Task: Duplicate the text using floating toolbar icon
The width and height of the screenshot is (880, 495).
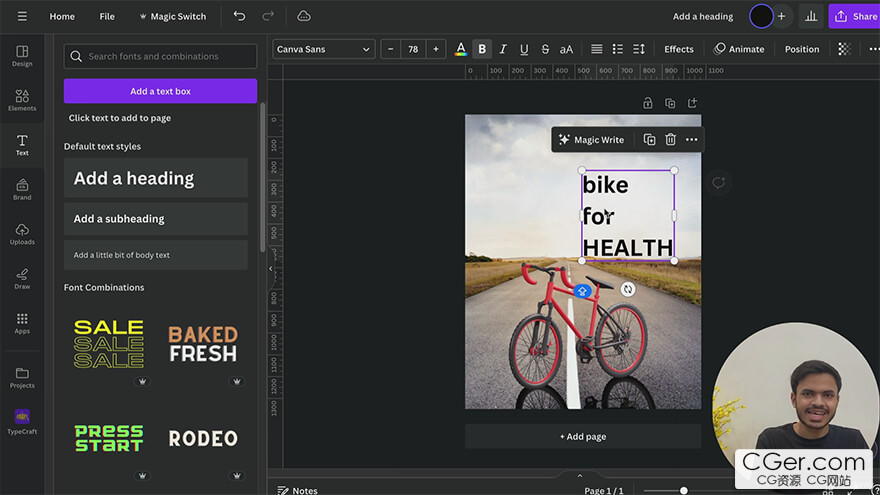Action: [x=649, y=140]
